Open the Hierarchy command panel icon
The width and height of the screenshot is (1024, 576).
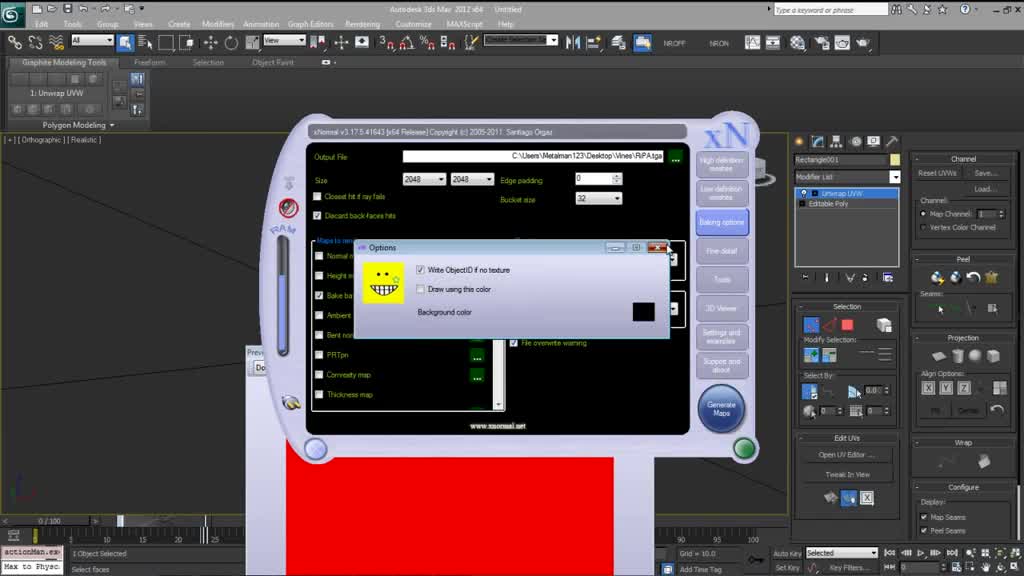[x=836, y=141]
